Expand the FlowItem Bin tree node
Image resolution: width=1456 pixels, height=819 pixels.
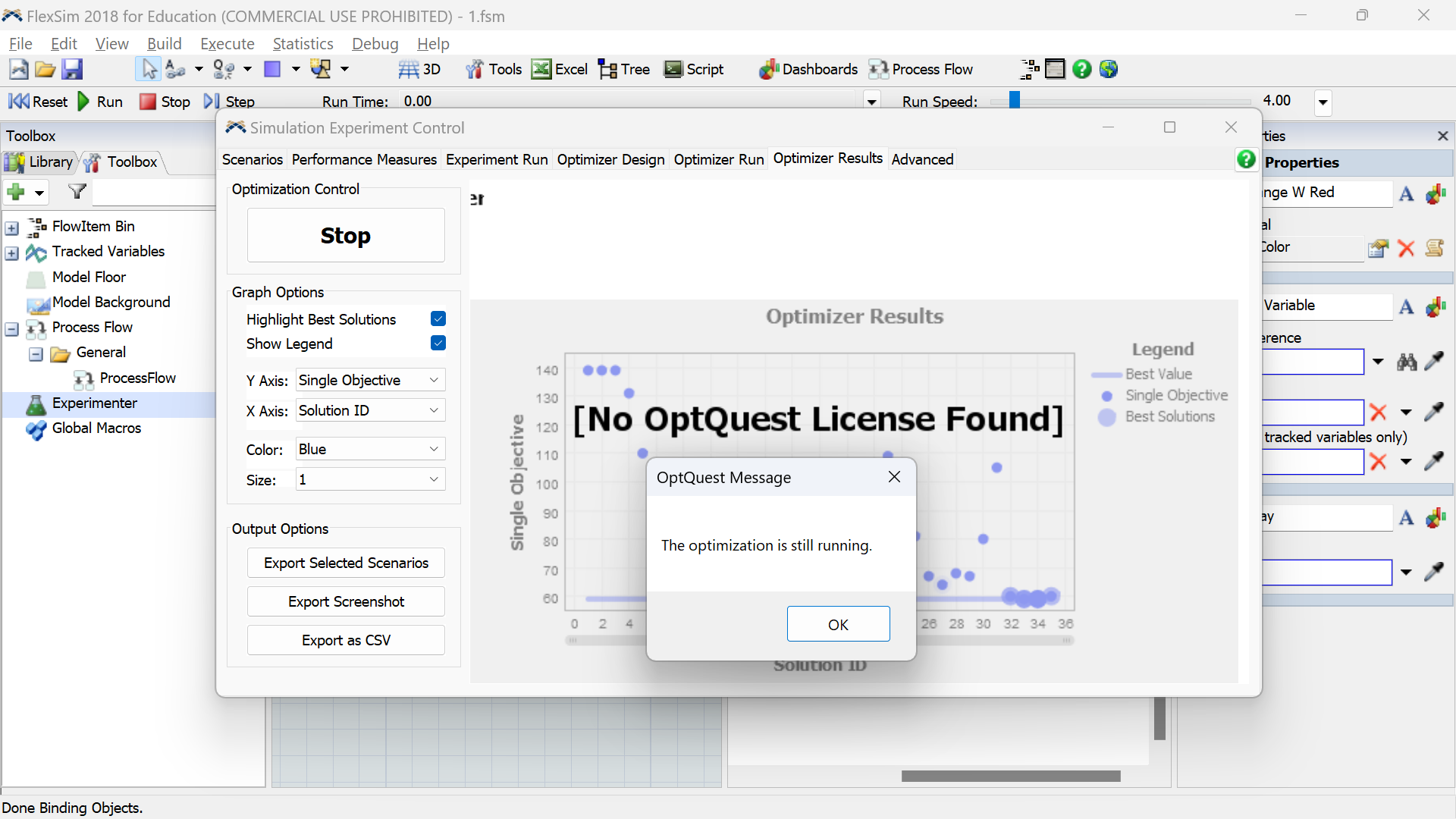[x=12, y=227]
